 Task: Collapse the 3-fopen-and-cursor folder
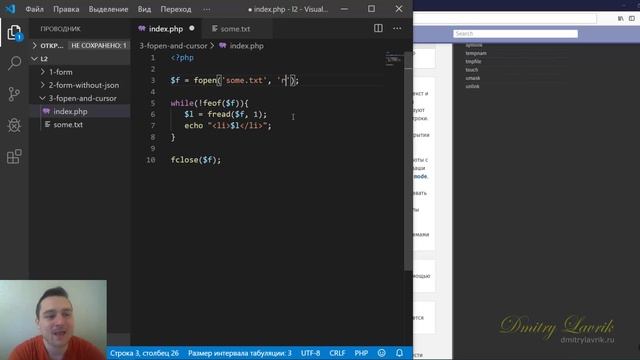pos(82,98)
